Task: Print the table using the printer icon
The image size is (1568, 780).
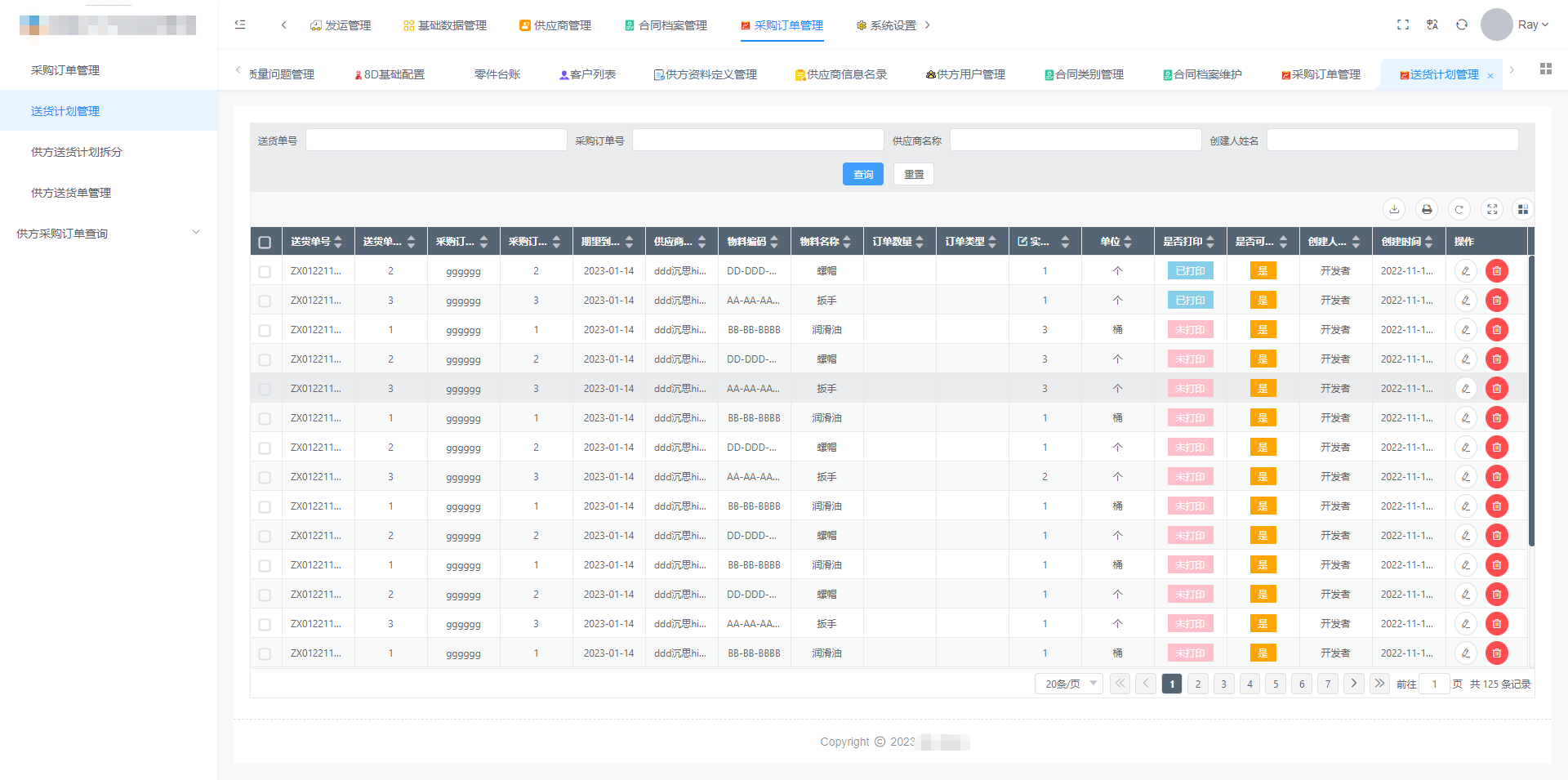Action: pyautogui.click(x=1427, y=209)
